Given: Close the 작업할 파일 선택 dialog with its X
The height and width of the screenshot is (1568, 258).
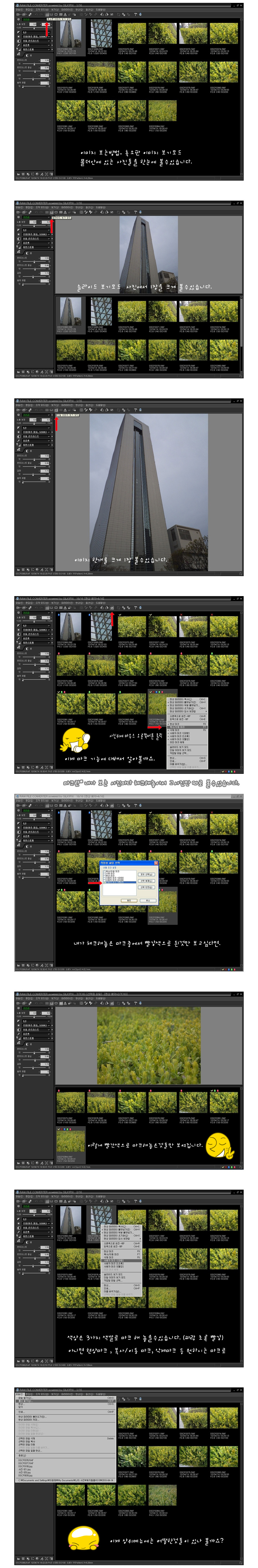Looking at the screenshot, I should (156, 863).
